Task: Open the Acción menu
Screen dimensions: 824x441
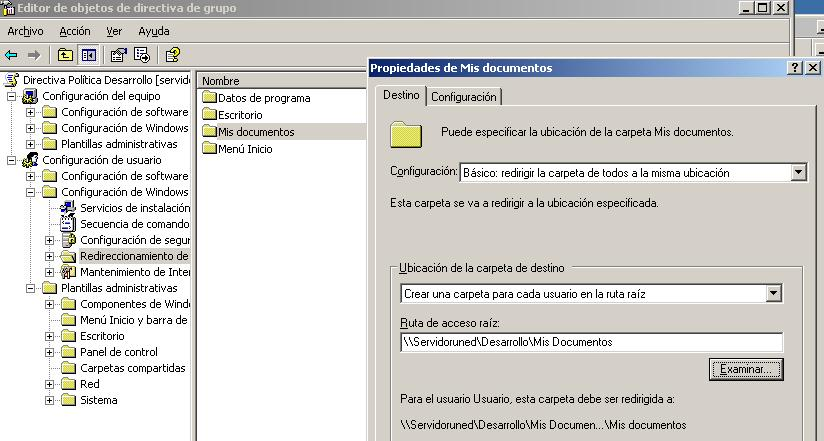Action: click(x=75, y=32)
